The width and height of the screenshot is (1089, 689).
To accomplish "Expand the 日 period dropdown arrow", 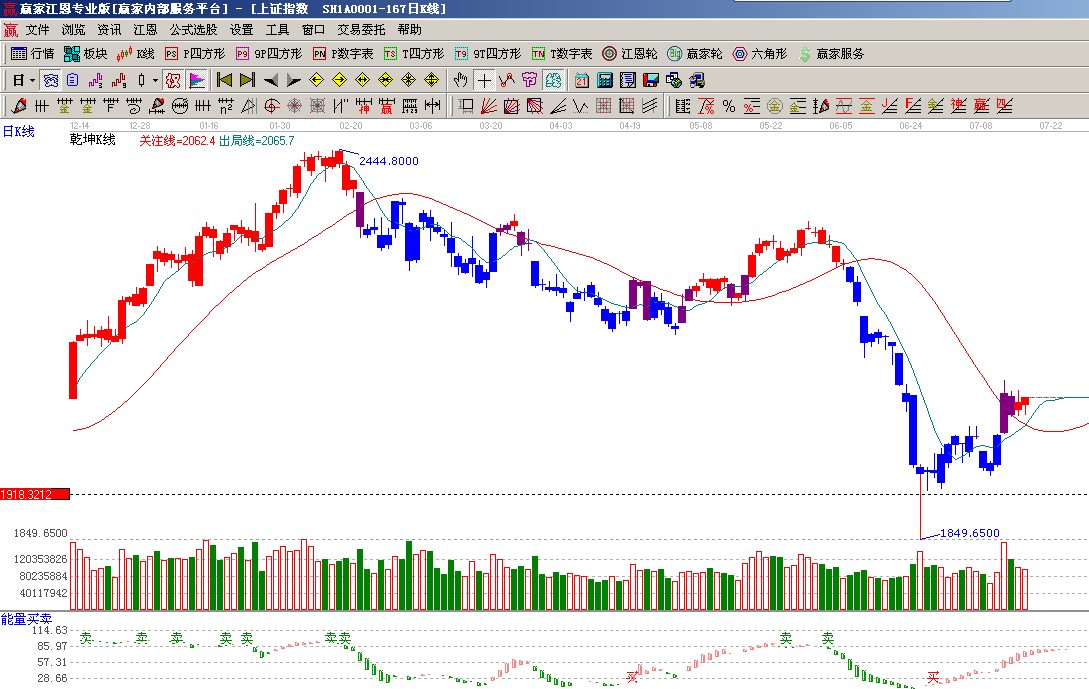I will (32, 80).
